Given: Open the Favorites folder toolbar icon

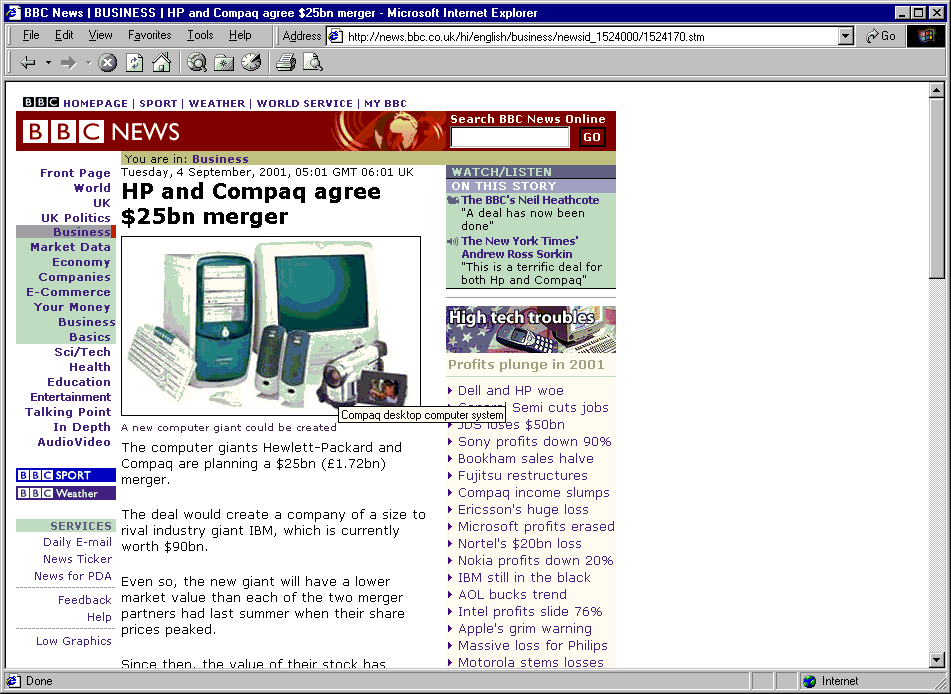Looking at the screenshot, I should pos(224,62).
